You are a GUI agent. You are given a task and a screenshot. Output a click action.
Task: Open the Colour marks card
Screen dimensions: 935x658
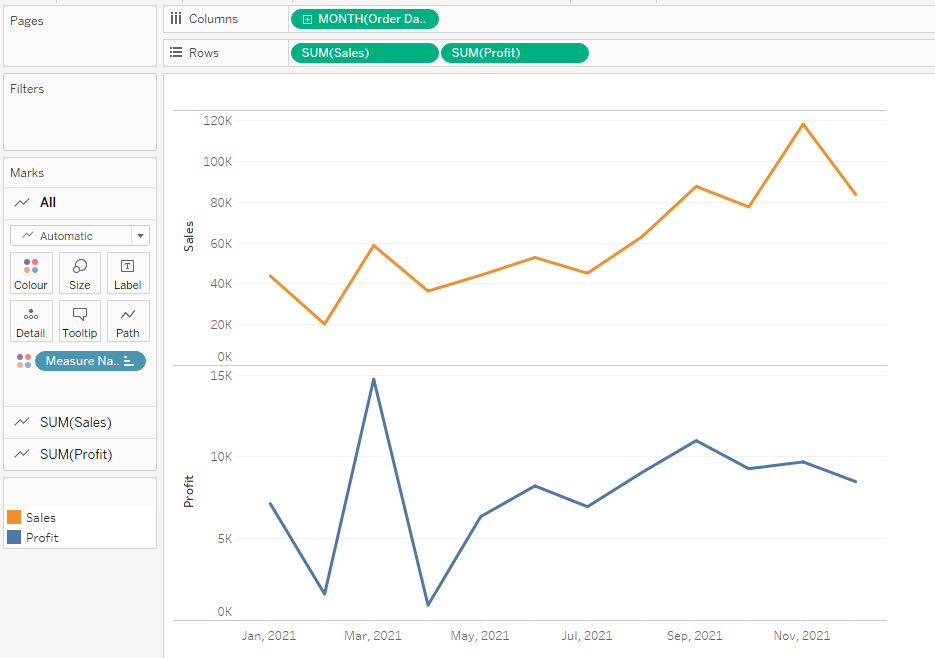point(31,273)
